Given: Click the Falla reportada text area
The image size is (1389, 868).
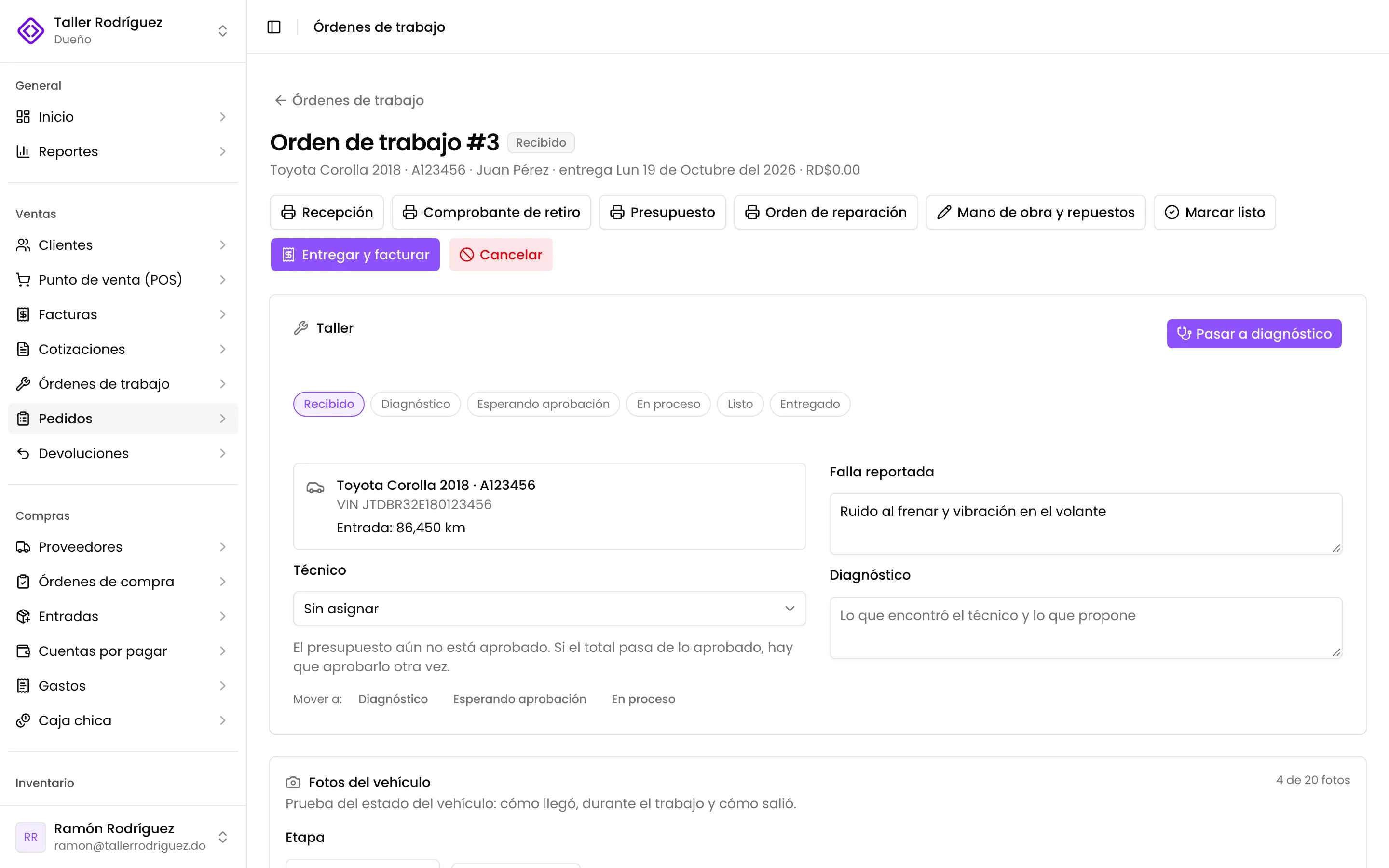Looking at the screenshot, I should [1085, 524].
